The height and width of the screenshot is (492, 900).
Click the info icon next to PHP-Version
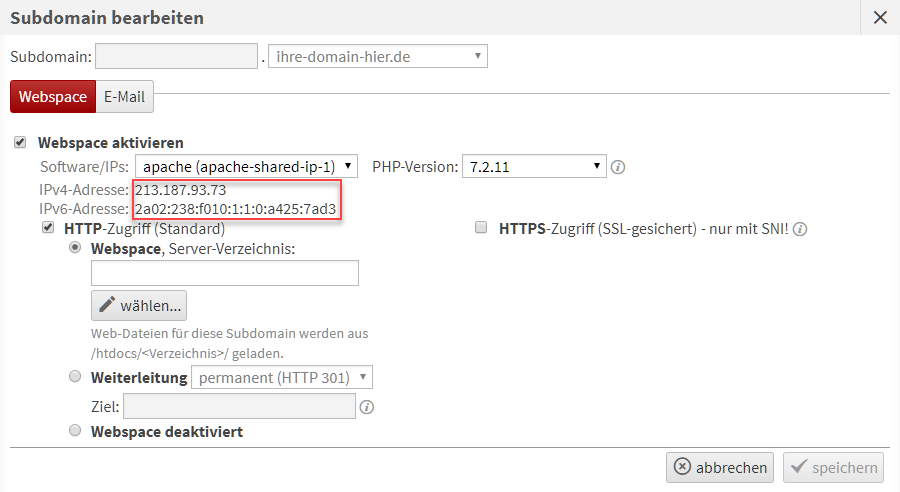[x=618, y=167]
